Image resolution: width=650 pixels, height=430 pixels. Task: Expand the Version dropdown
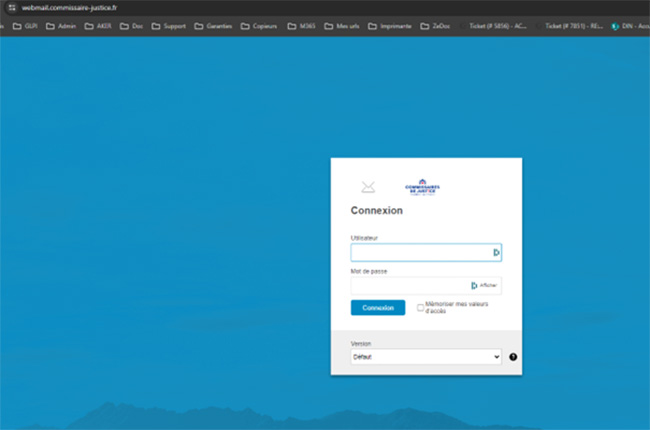425,357
